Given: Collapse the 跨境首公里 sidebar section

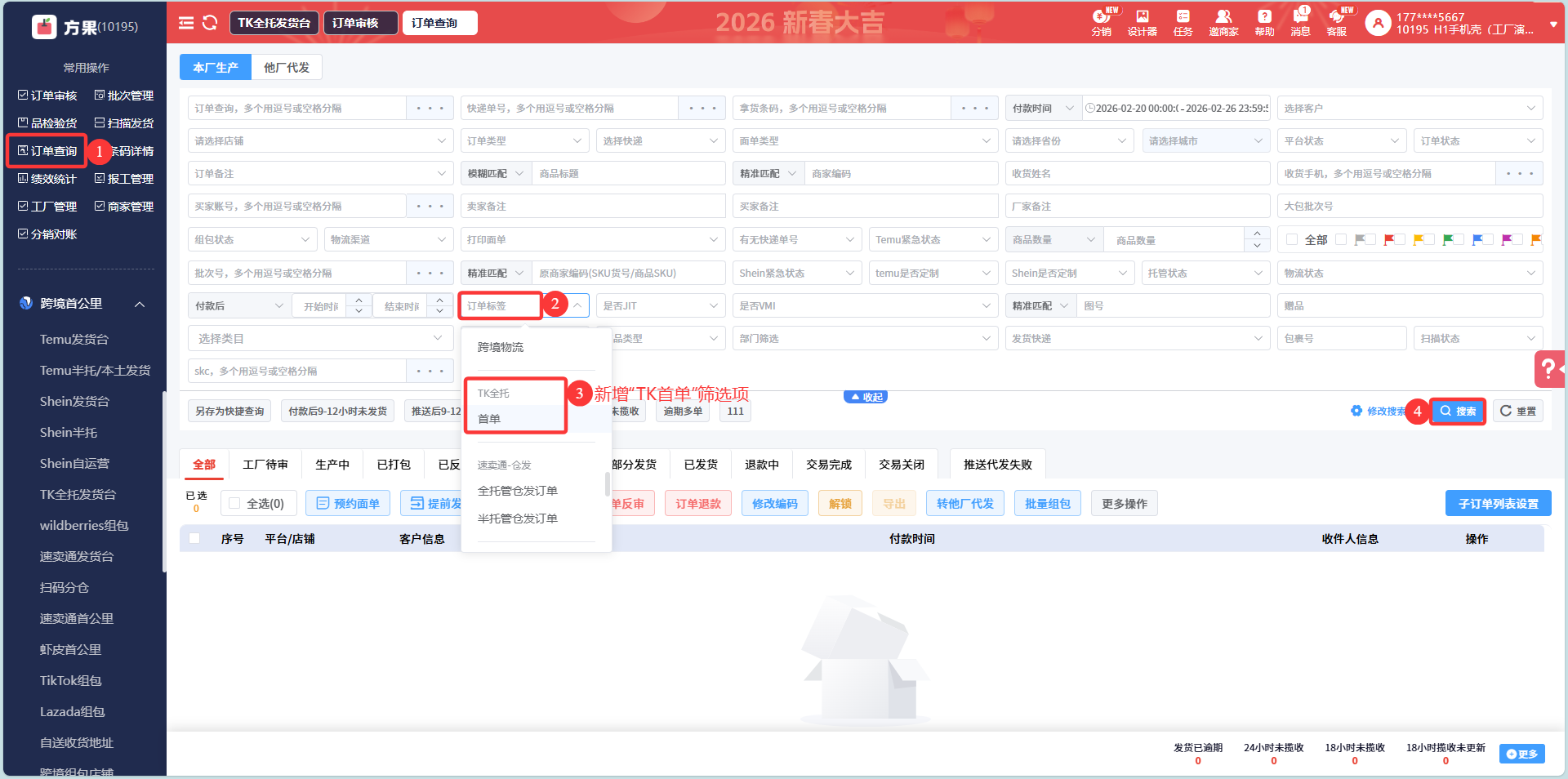Looking at the screenshot, I should coord(140,304).
